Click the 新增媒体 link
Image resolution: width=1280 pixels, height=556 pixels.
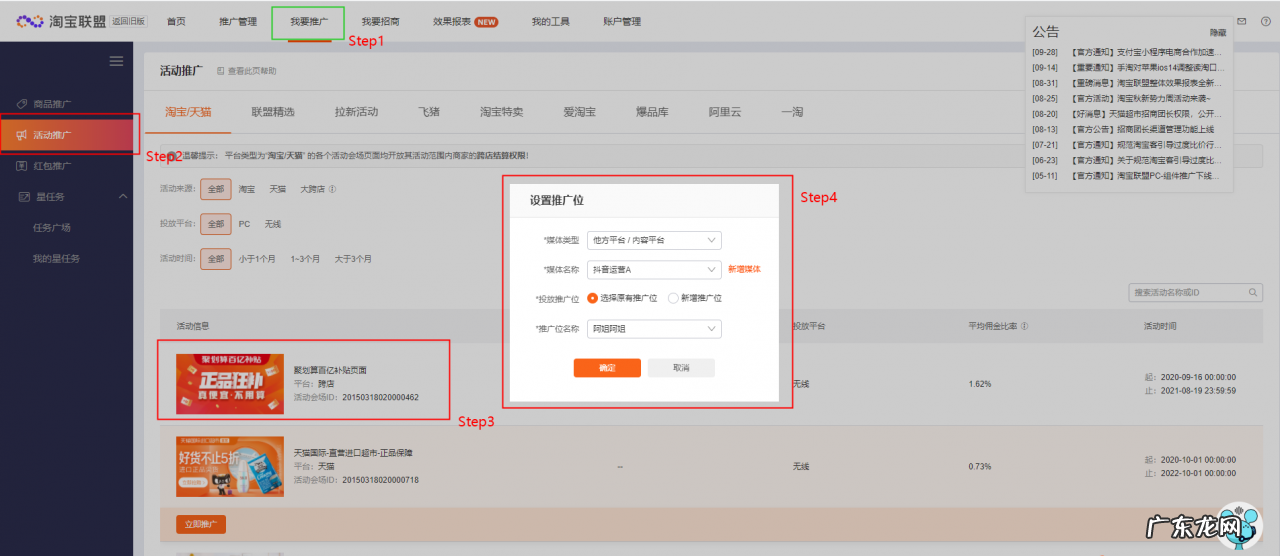[x=744, y=269]
